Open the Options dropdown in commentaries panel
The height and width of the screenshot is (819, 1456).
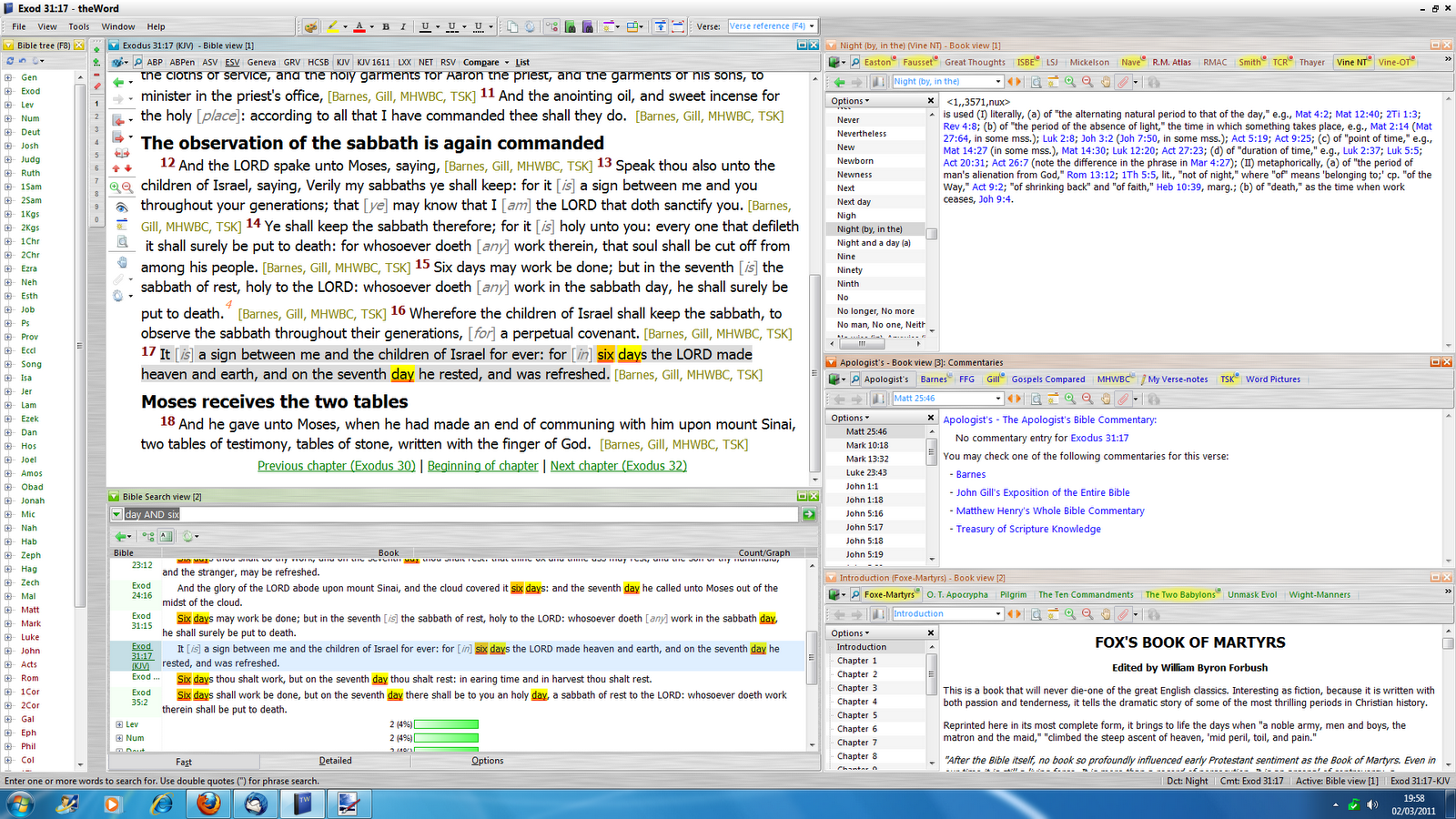pyautogui.click(x=848, y=417)
